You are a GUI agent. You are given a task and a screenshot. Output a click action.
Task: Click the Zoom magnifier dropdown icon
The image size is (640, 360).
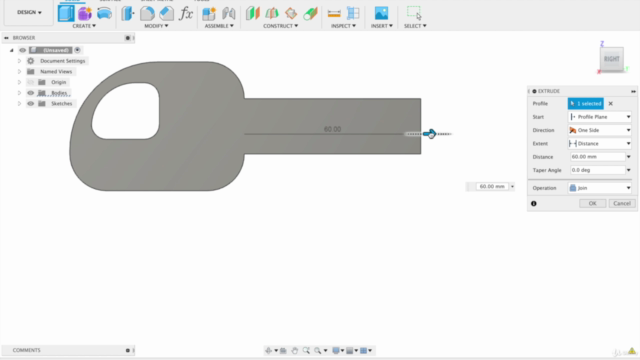point(318,350)
